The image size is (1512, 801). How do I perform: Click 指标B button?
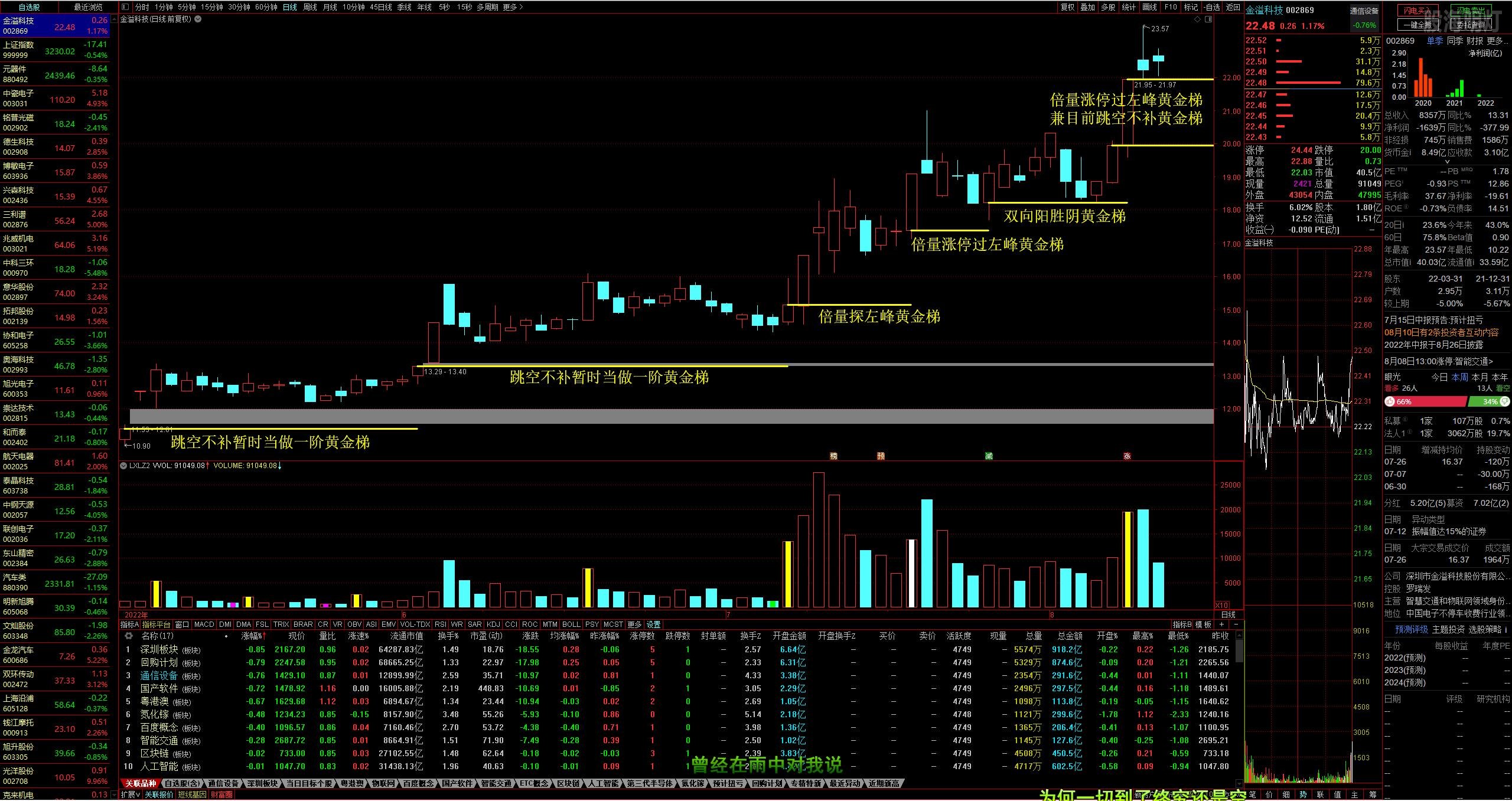point(1182,625)
